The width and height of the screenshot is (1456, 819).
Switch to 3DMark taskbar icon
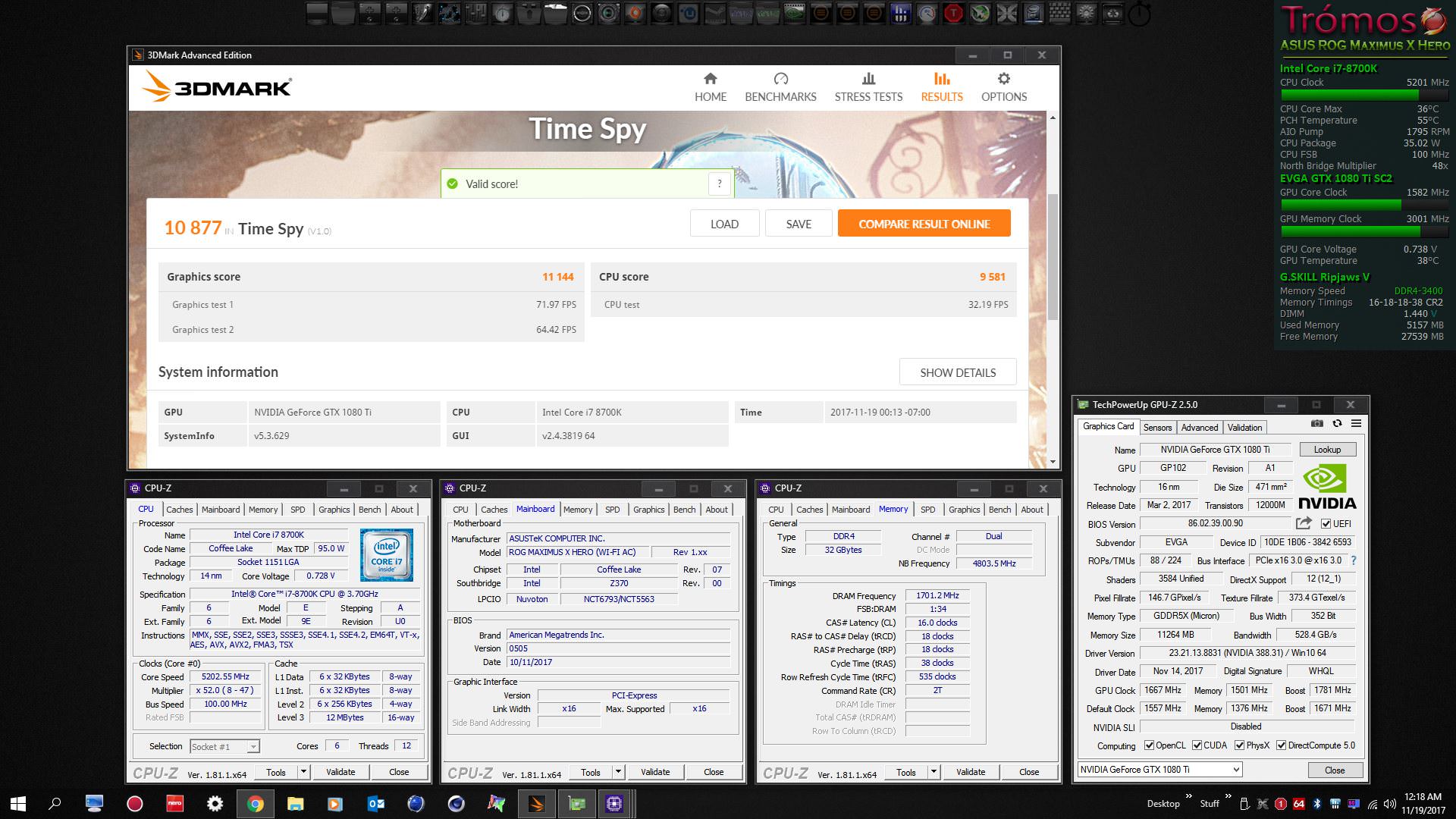click(536, 804)
